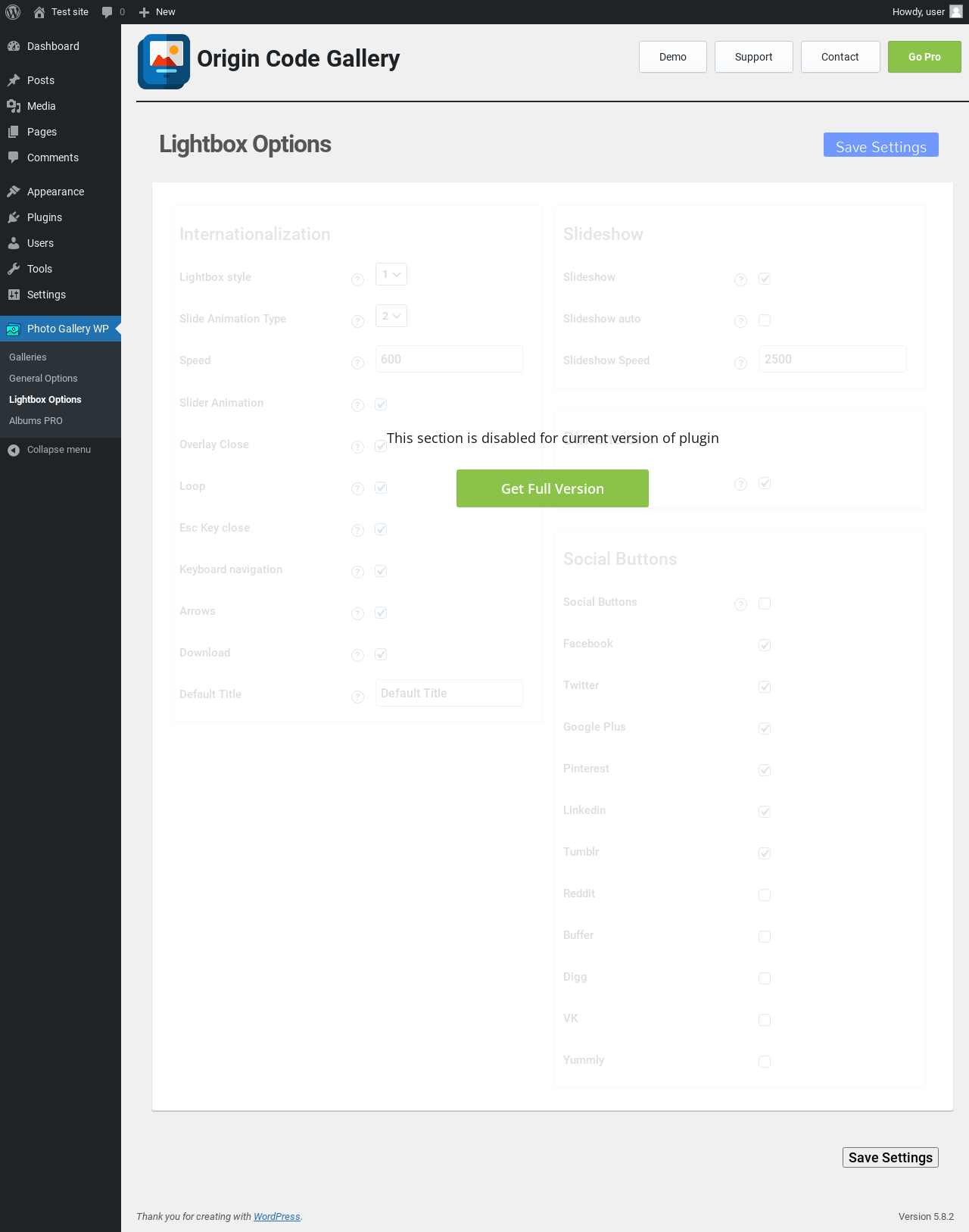The width and height of the screenshot is (969, 1232).
Task: Open the Lightbox style dropdown
Action: coord(391,274)
